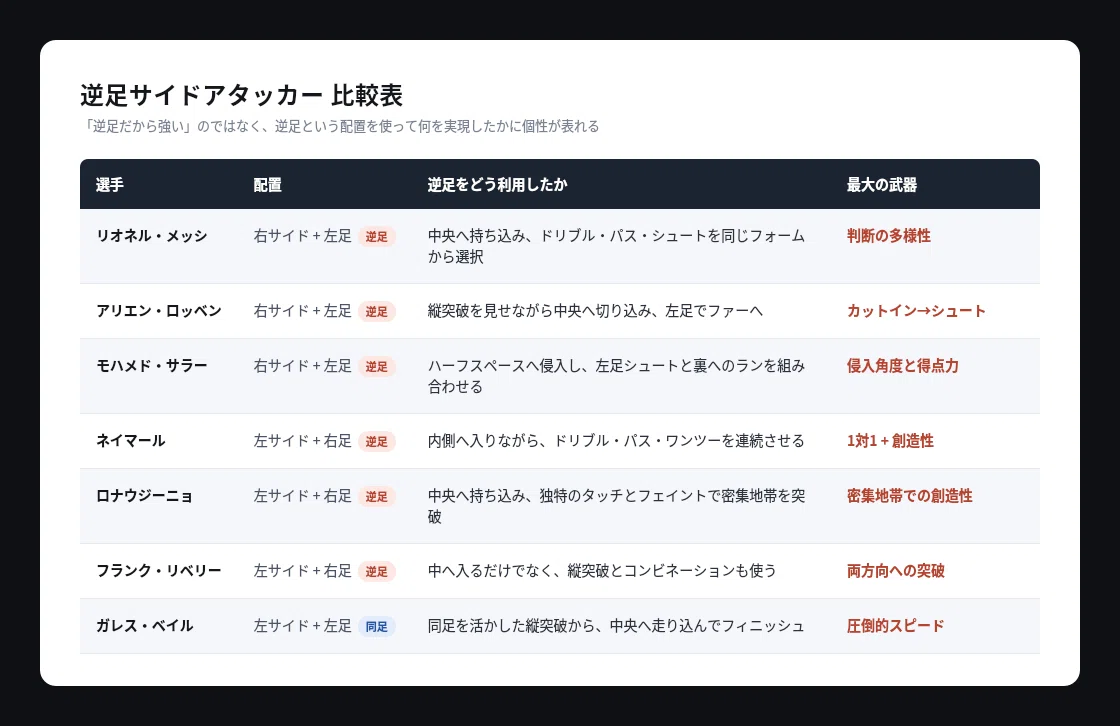Click the weapon text 1対1 + 創造性
This screenshot has width=1120, height=726.
tap(890, 441)
